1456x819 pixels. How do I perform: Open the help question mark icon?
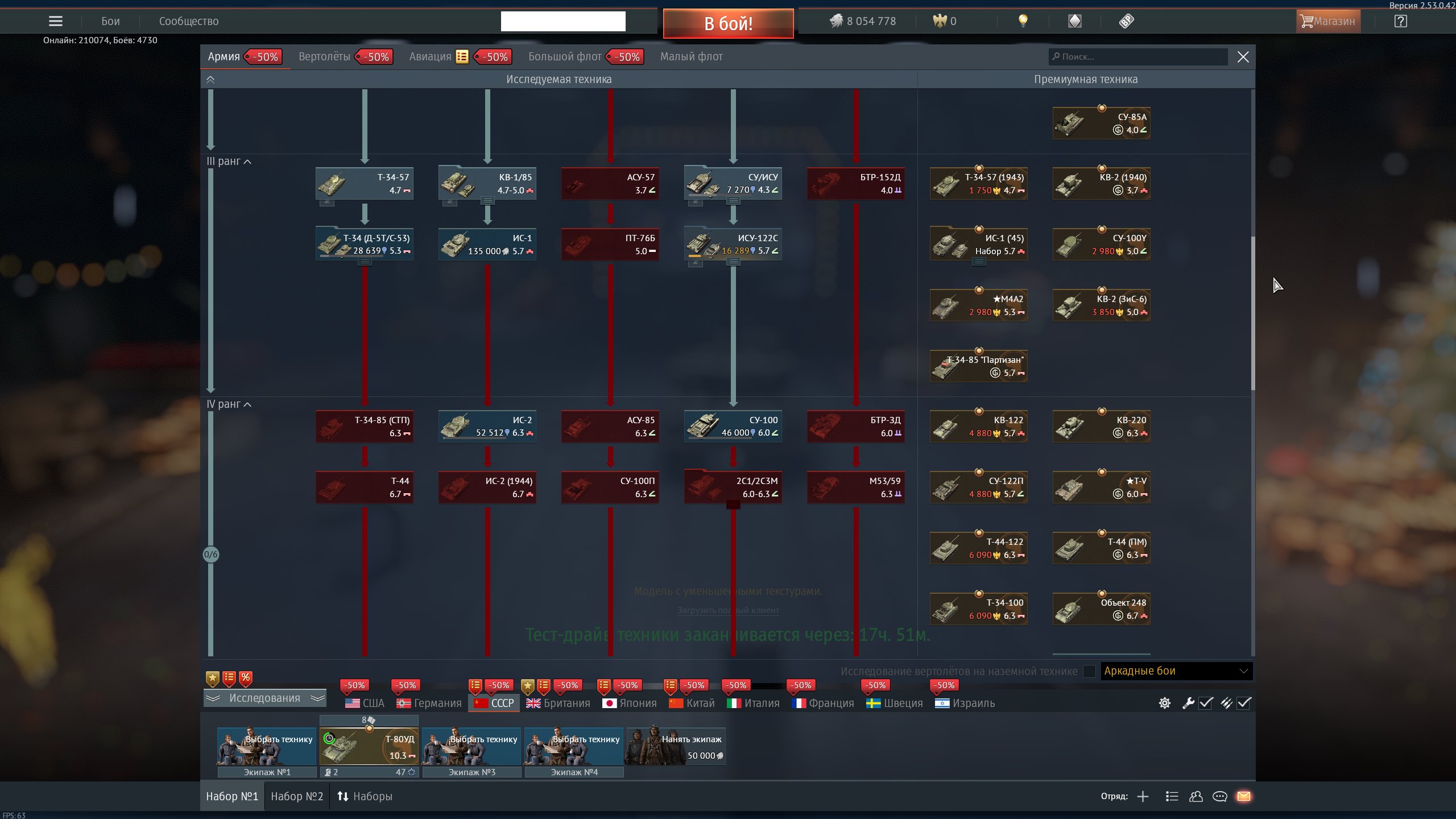point(1400,21)
